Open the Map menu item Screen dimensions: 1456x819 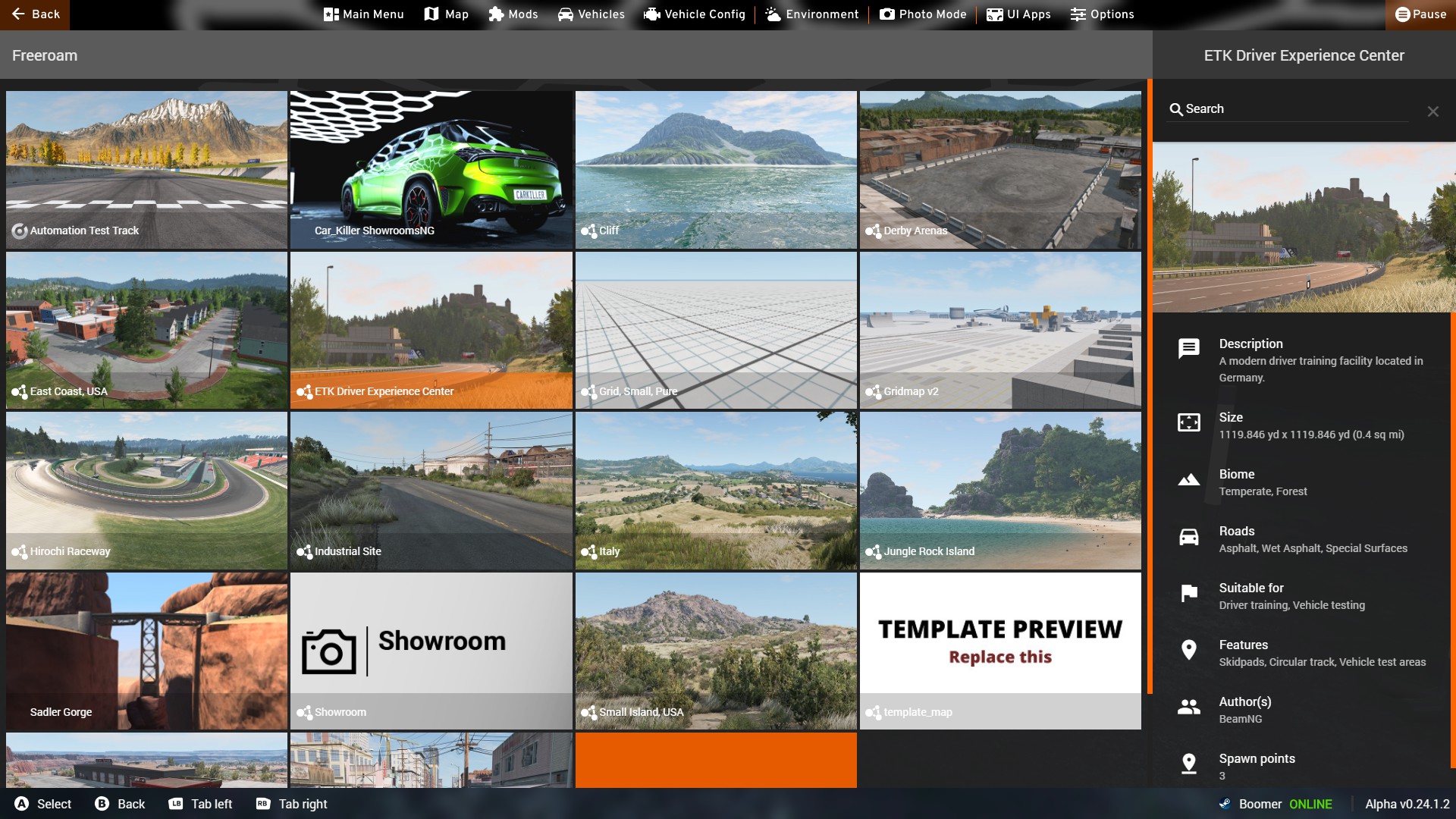(446, 14)
